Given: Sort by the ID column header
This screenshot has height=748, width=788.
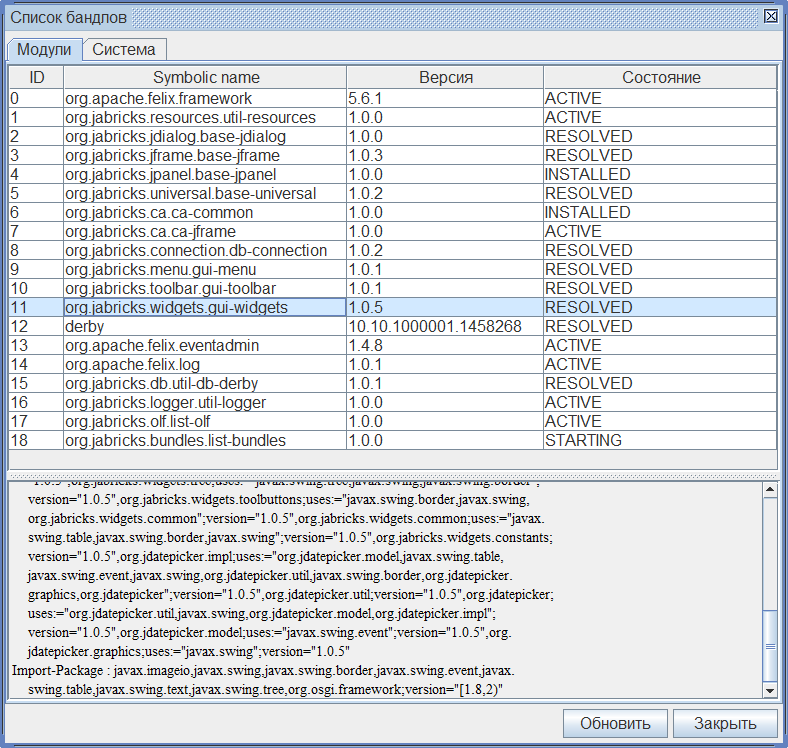Looking at the screenshot, I should tap(36, 77).
